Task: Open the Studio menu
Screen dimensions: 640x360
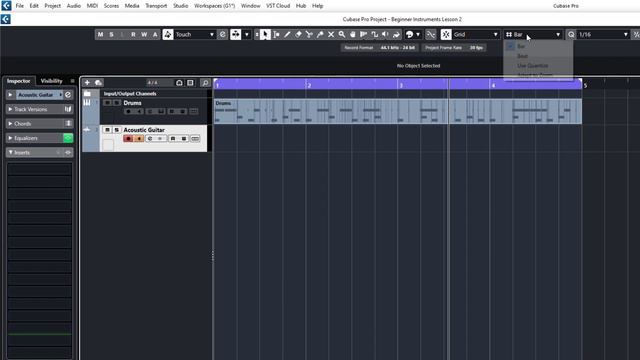Action: (x=180, y=6)
